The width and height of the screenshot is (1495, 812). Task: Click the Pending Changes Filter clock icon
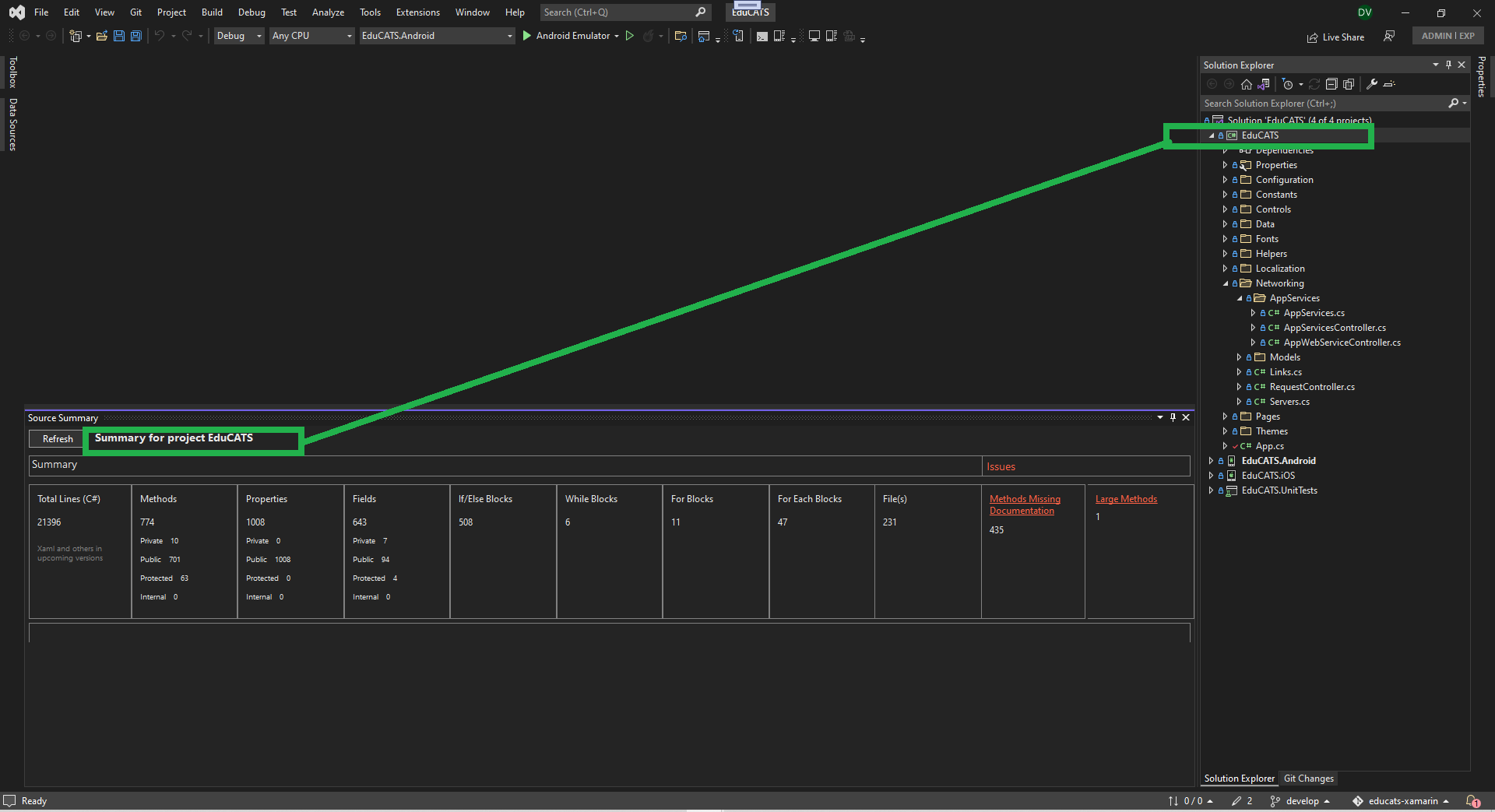(x=1287, y=84)
